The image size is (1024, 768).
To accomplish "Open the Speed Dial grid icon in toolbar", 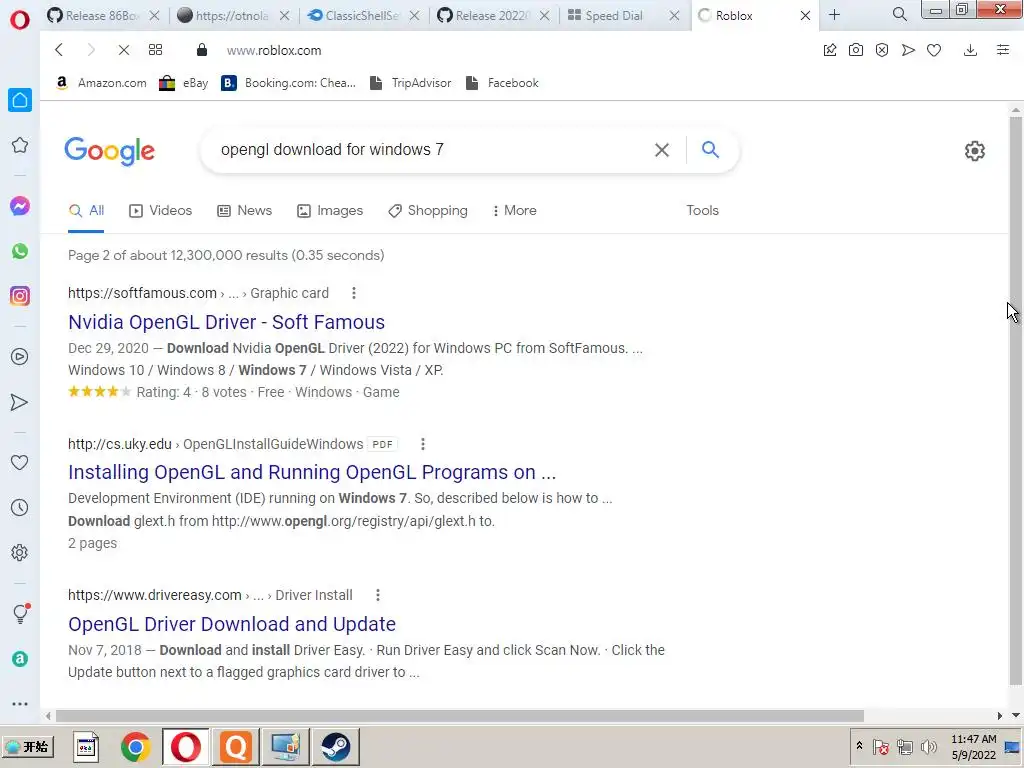I will [x=155, y=50].
